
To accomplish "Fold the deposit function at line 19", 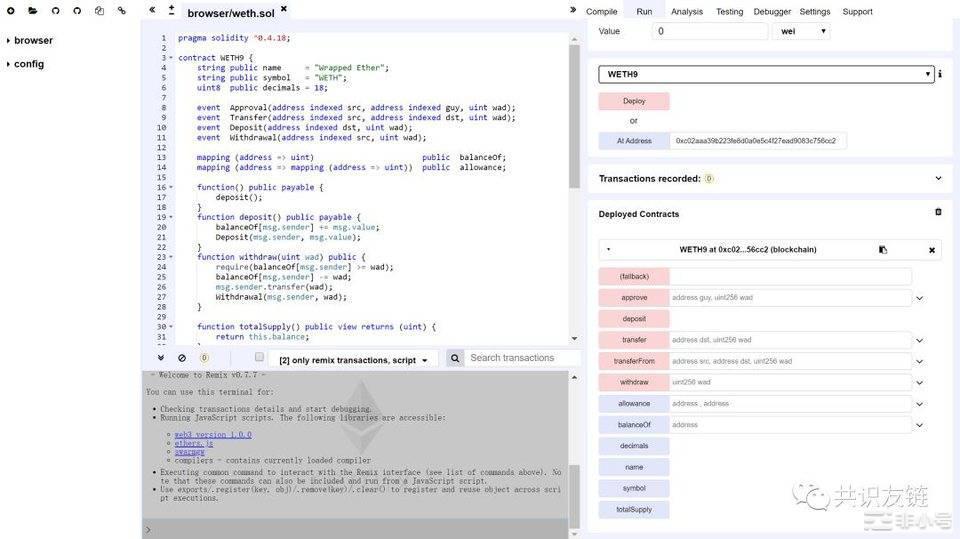I will pyautogui.click(x=171, y=217).
